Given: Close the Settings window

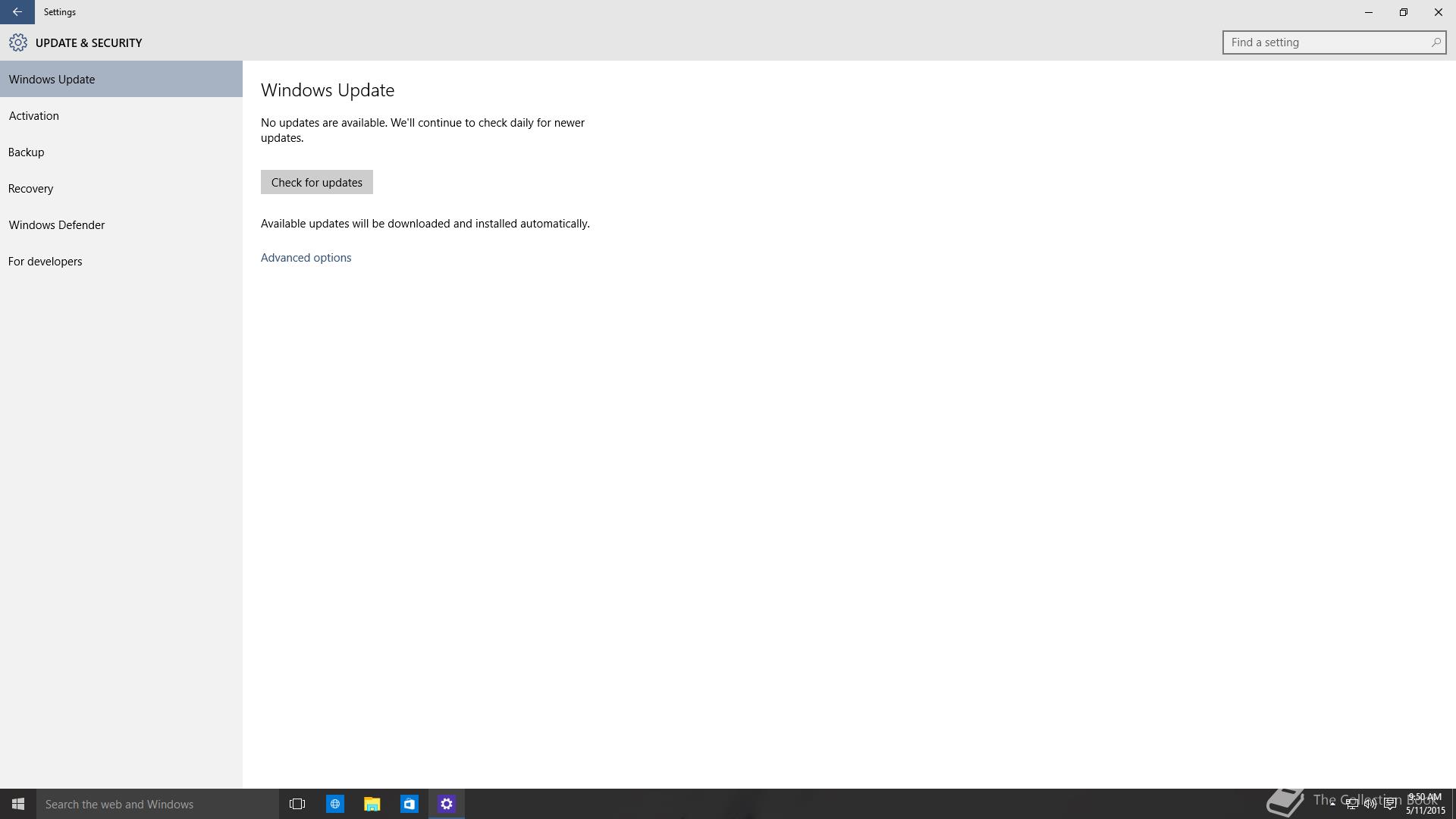Looking at the screenshot, I should (x=1439, y=12).
